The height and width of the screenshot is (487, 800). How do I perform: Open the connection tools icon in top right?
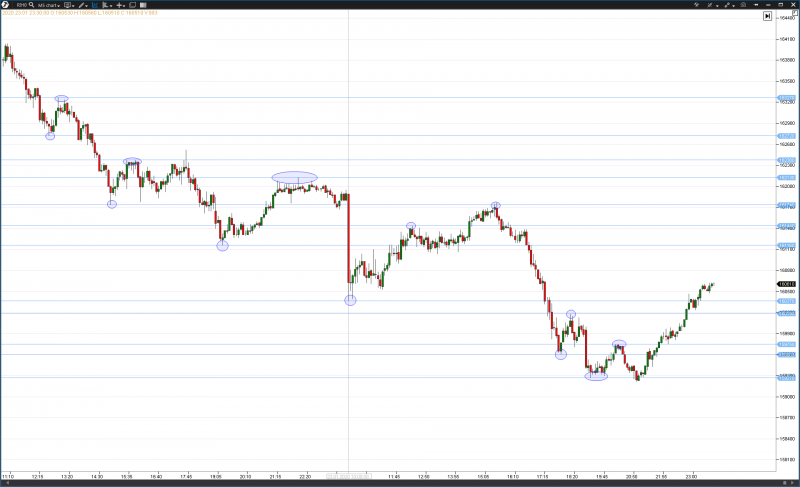[728, 5]
